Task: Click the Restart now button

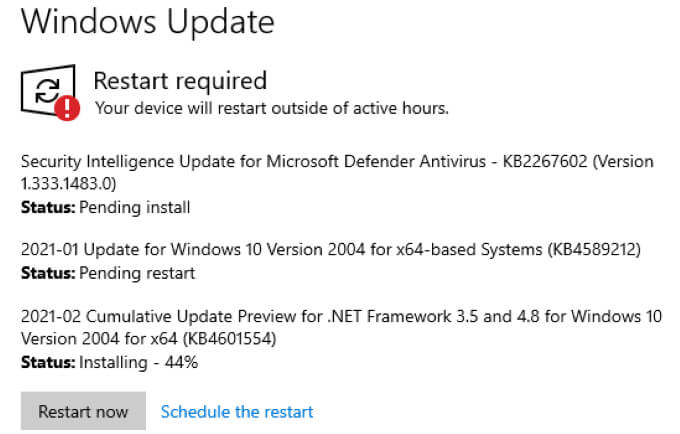Action: [x=83, y=411]
